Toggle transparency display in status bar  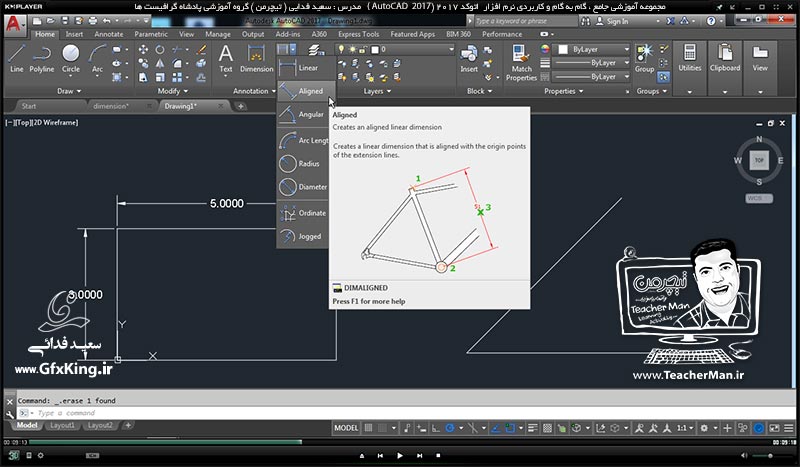coord(547,428)
